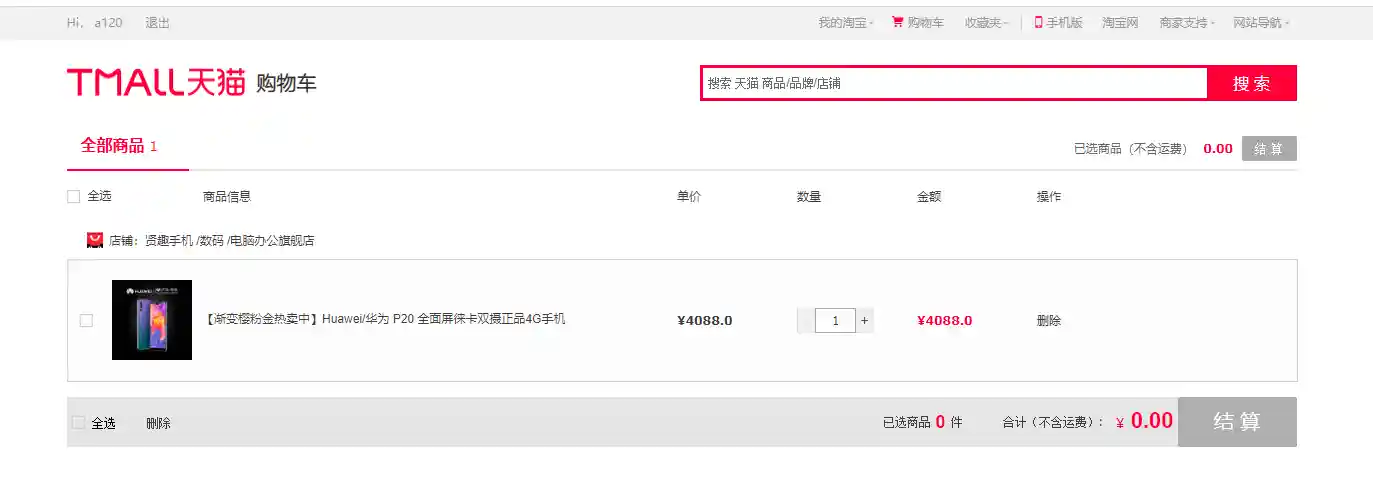This screenshot has width=1373, height=487.
Task: Increase quantity with the plus button
Action: tap(865, 321)
